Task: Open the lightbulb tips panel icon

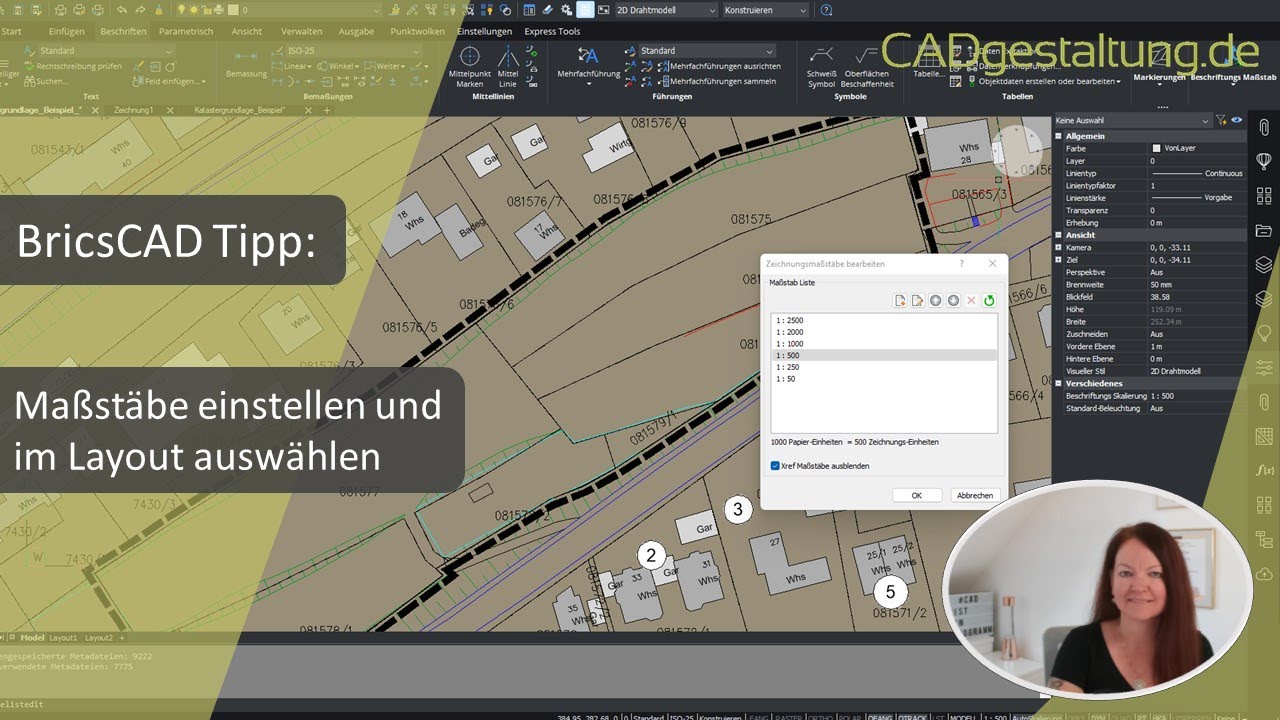Action: [1264, 332]
